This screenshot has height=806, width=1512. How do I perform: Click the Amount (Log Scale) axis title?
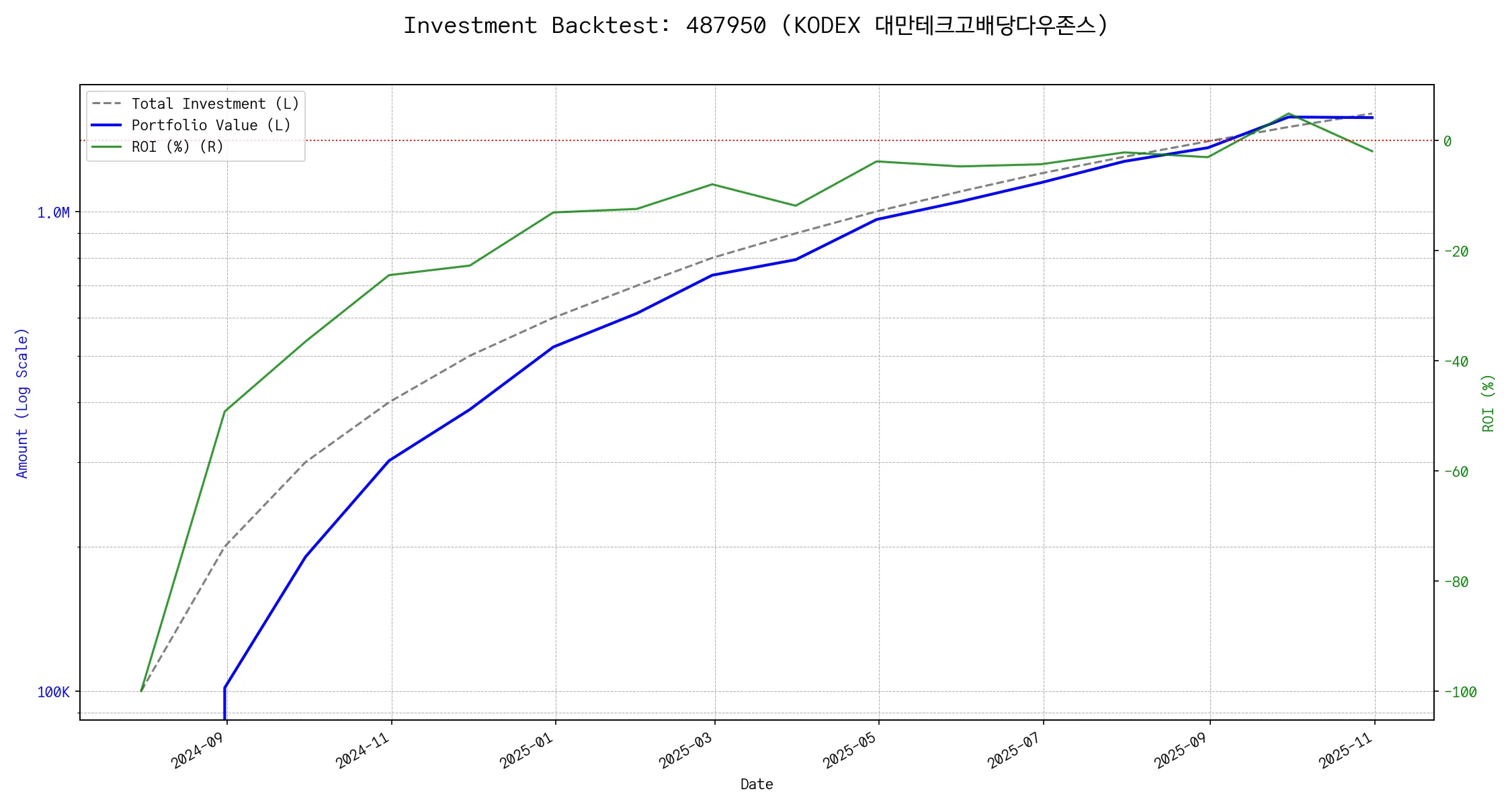(22, 403)
